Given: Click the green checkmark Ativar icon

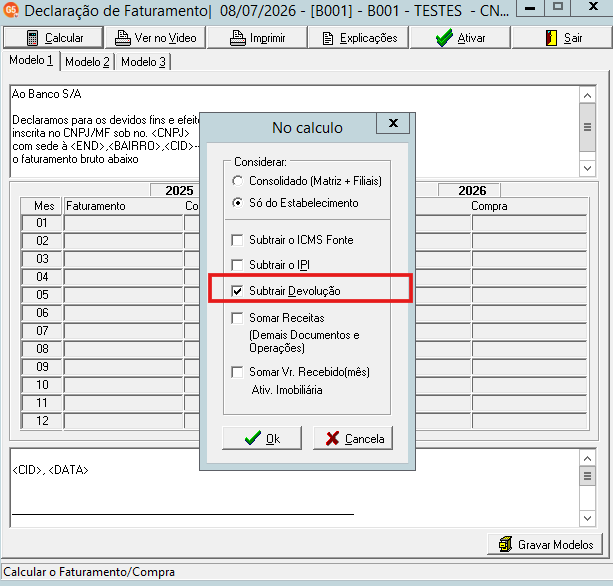Looking at the screenshot, I should pyautogui.click(x=444, y=38).
